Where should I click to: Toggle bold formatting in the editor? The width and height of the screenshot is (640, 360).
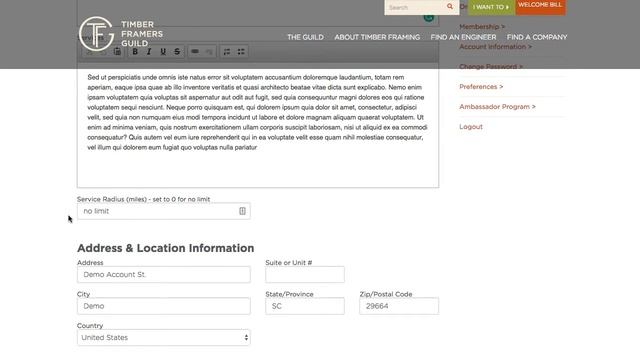point(135,51)
